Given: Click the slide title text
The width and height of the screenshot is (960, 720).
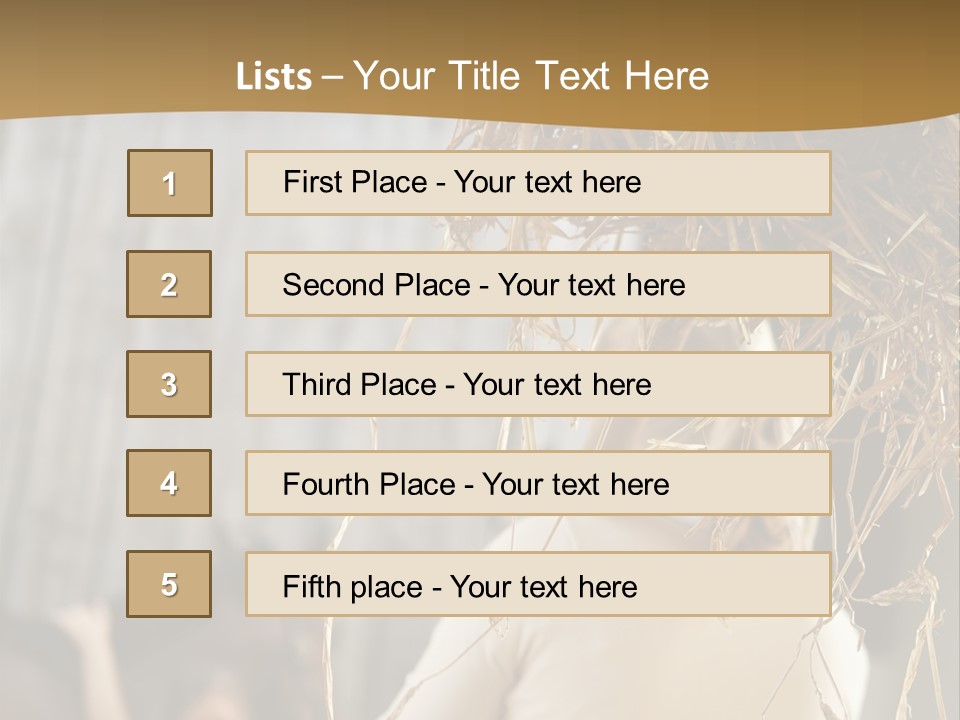Looking at the screenshot, I should click(472, 76).
